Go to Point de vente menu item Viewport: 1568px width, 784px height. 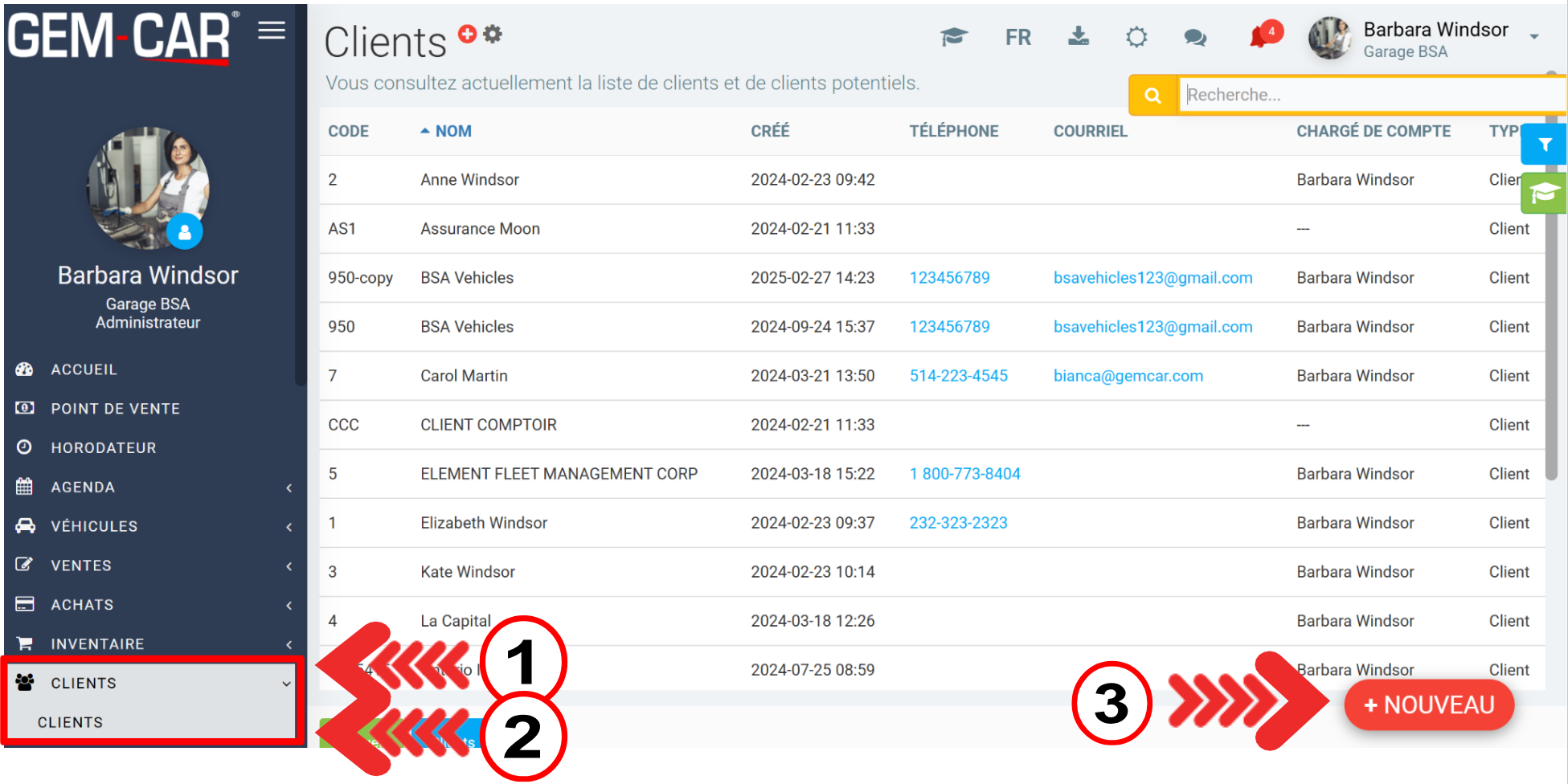pos(115,409)
